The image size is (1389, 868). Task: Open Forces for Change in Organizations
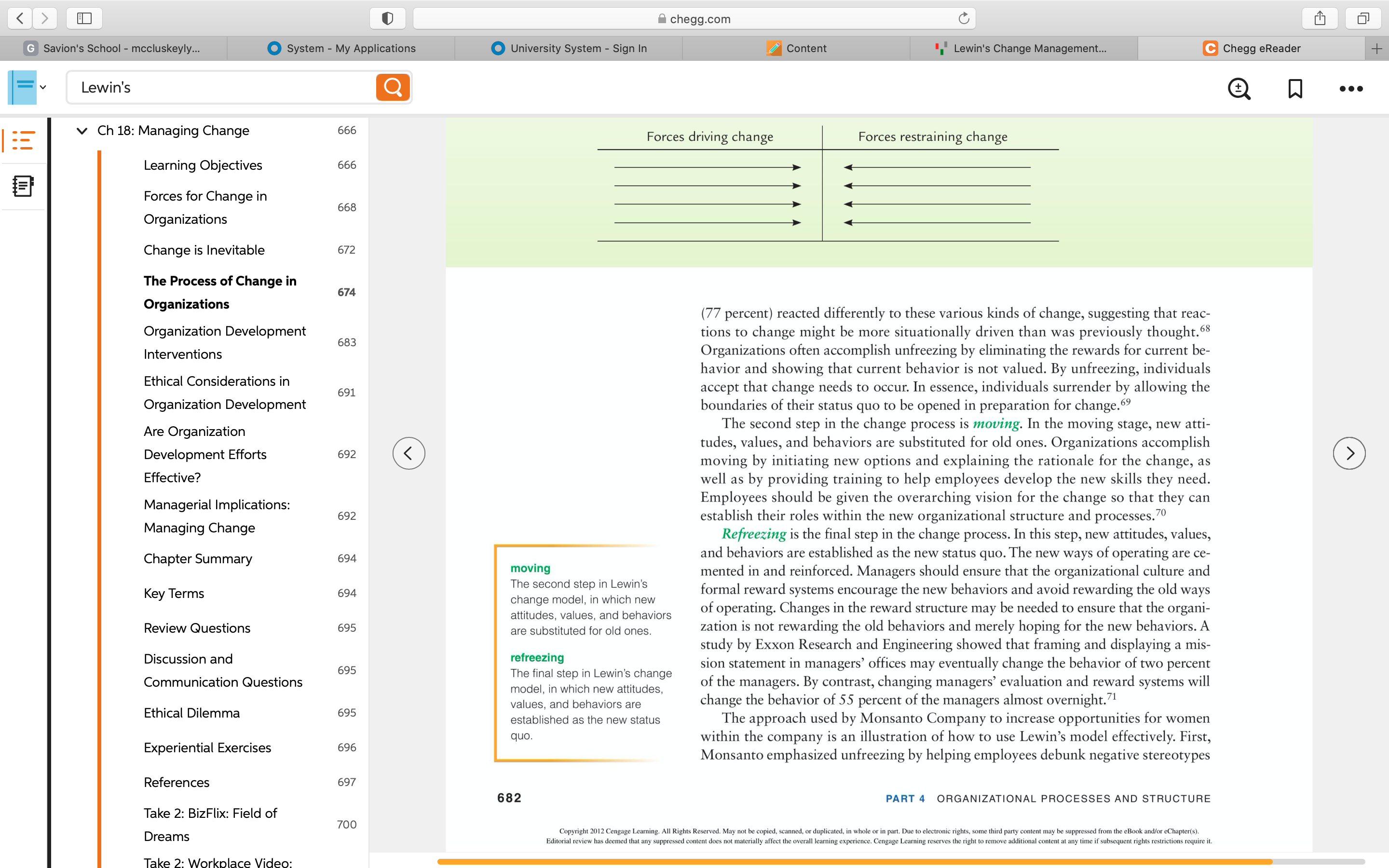[205, 207]
